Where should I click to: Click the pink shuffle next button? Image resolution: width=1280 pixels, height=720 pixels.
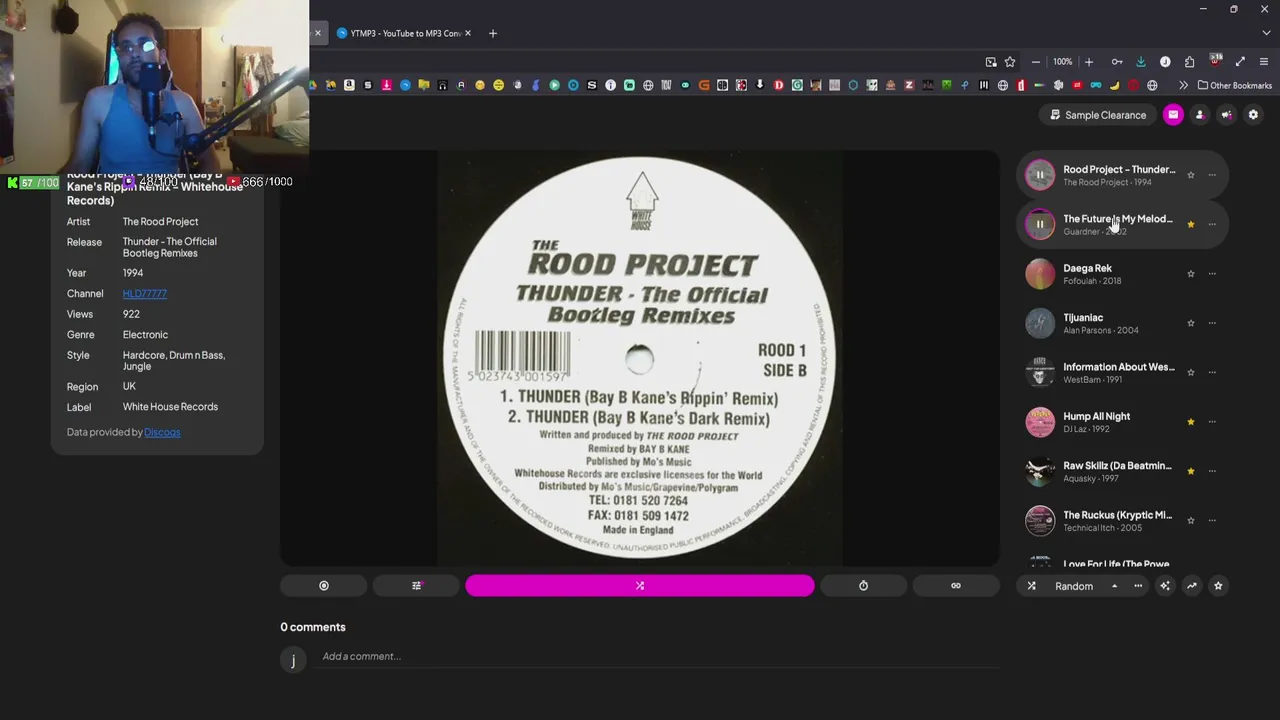point(640,586)
